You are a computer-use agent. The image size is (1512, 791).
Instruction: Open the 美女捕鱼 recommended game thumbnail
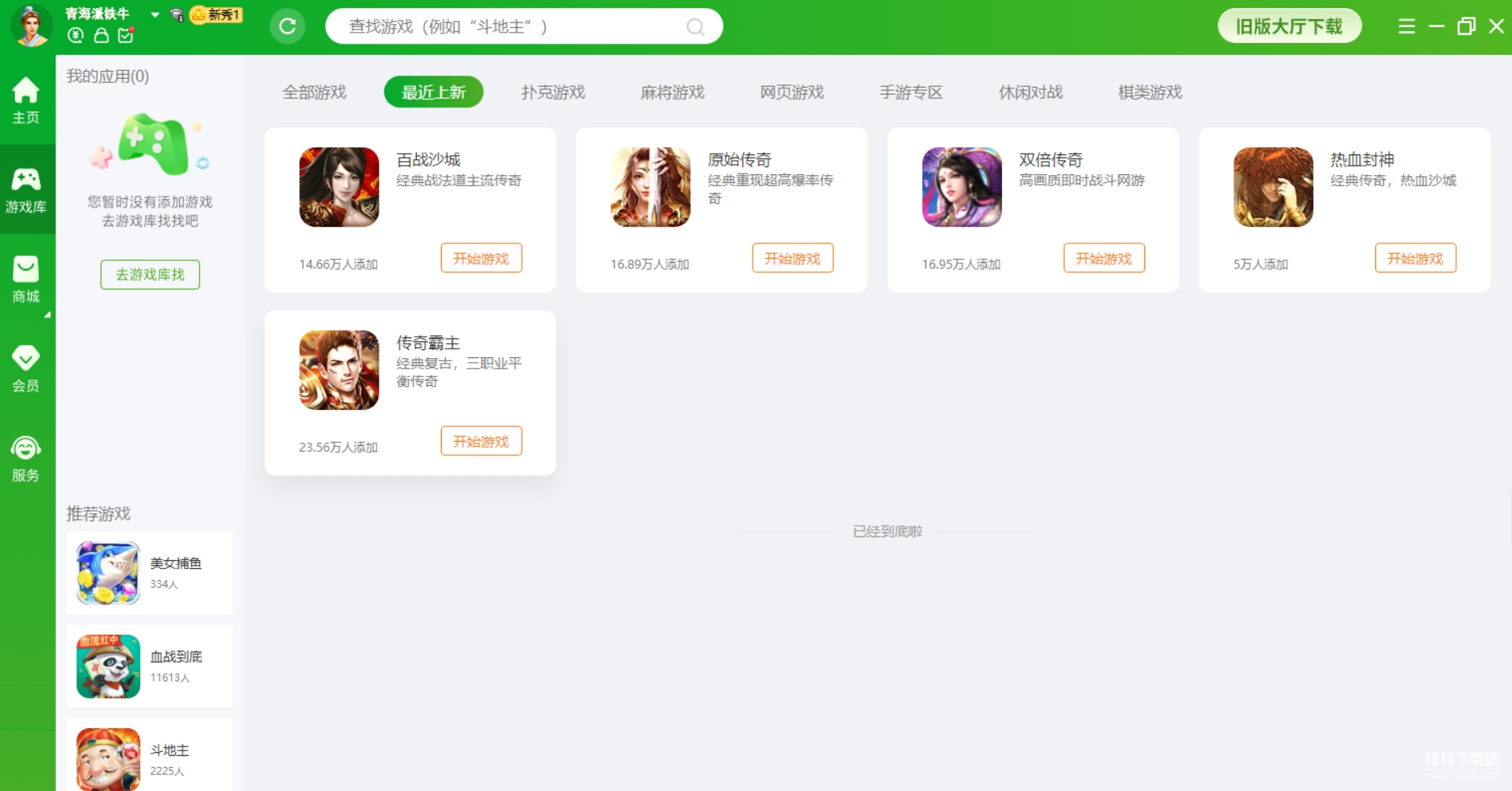(108, 573)
